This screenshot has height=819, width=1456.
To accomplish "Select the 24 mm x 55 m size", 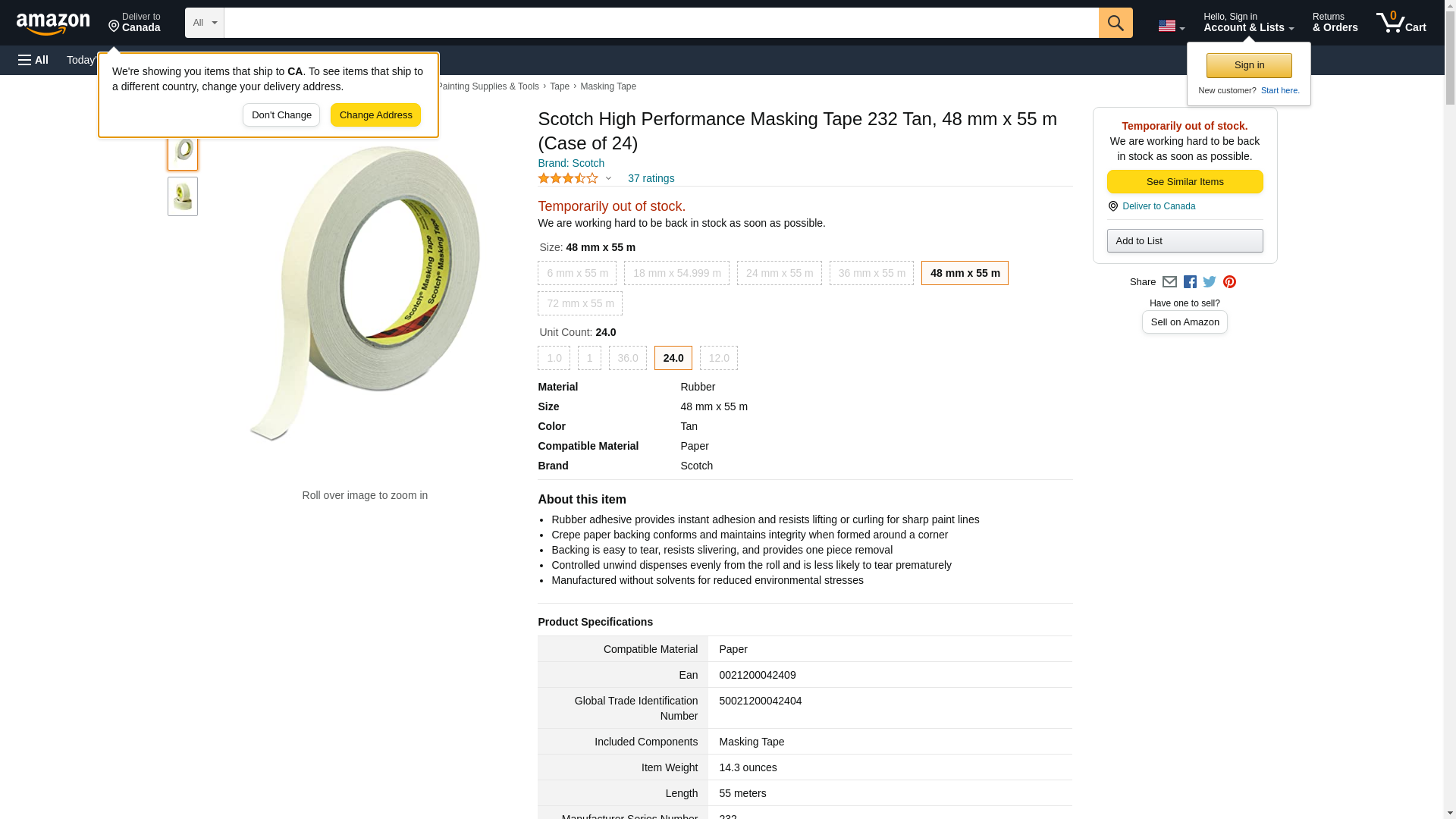I will (779, 273).
